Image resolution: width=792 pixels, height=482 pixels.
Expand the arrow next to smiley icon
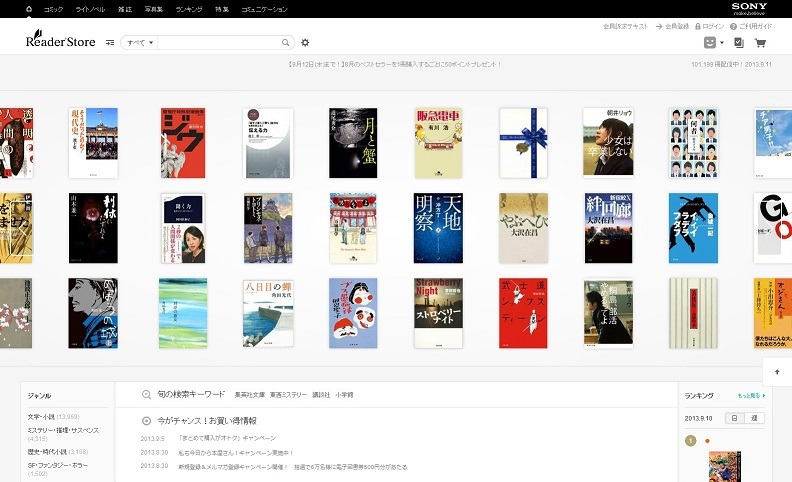(722, 43)
